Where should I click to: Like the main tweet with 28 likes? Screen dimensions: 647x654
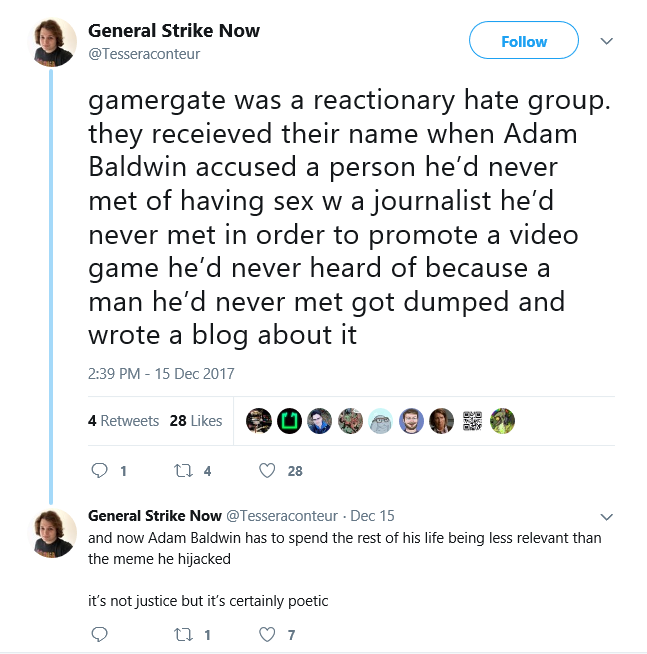pyautogui.click(x=267, y=470)
